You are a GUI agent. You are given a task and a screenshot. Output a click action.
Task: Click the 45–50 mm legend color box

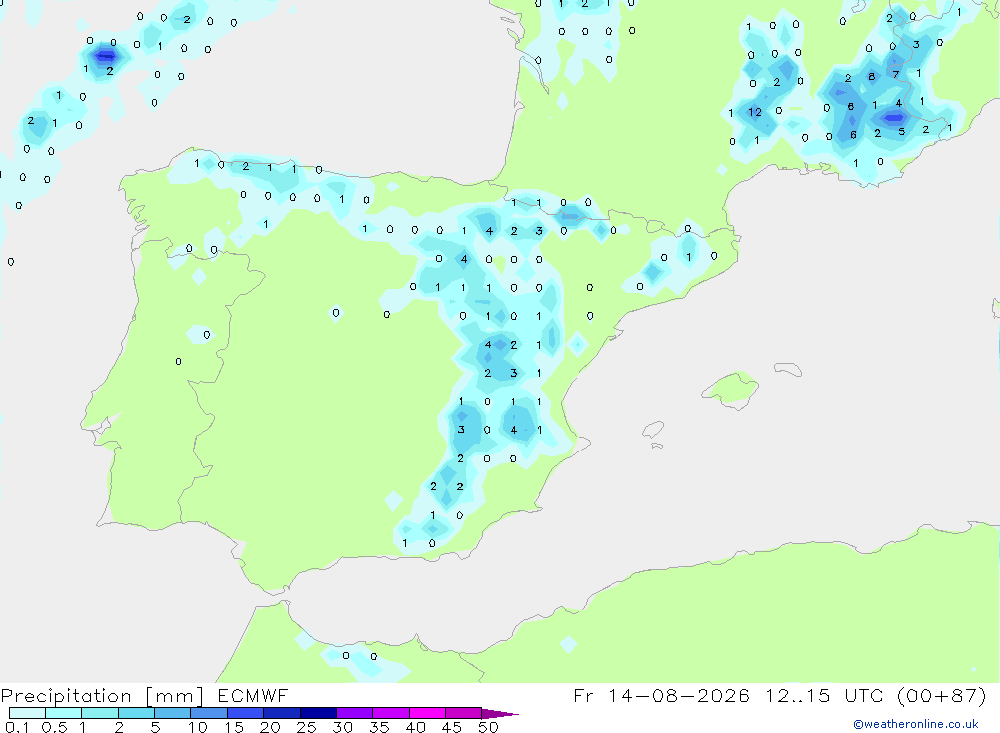point(464,713)
